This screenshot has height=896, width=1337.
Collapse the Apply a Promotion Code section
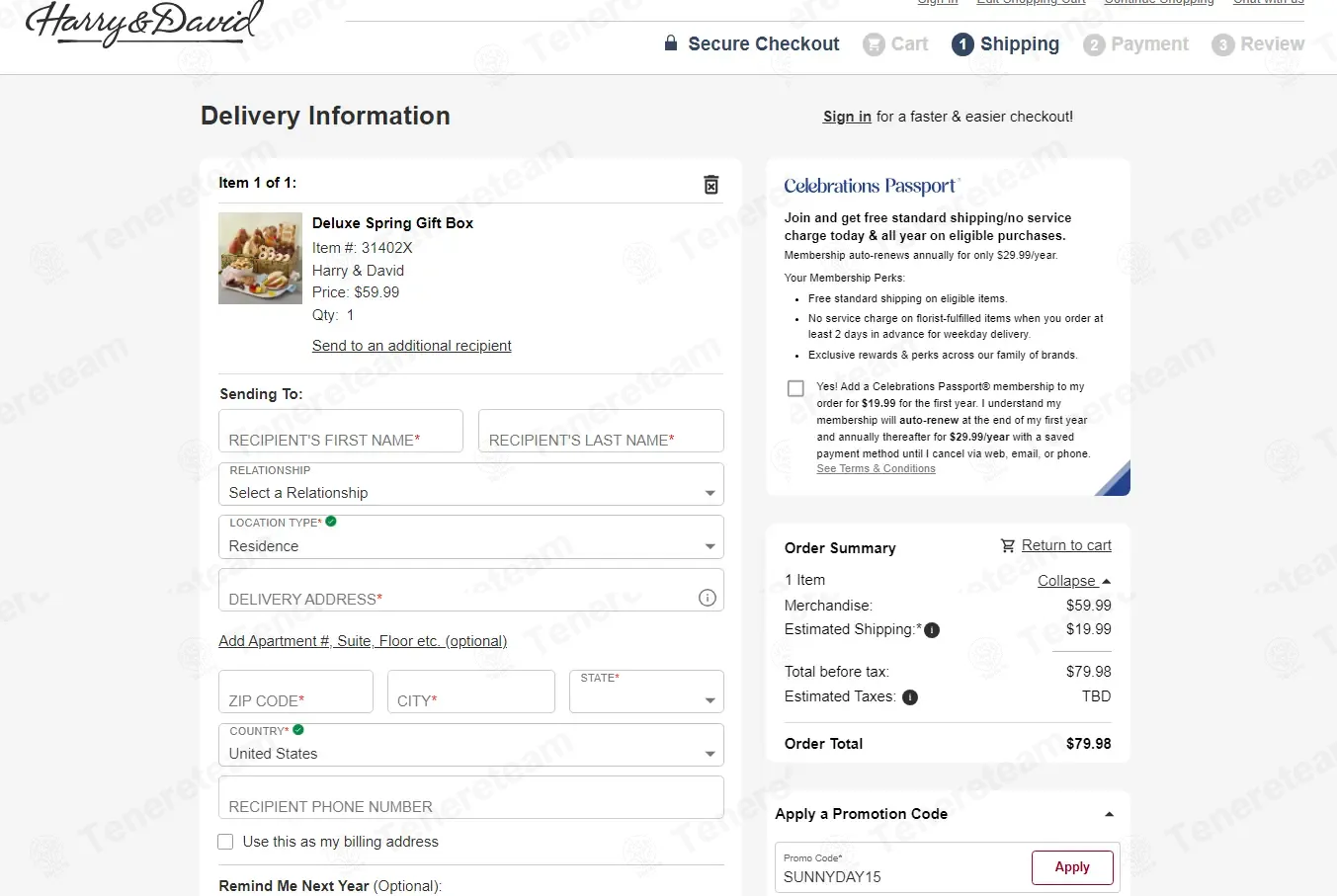coord(1109,815)
